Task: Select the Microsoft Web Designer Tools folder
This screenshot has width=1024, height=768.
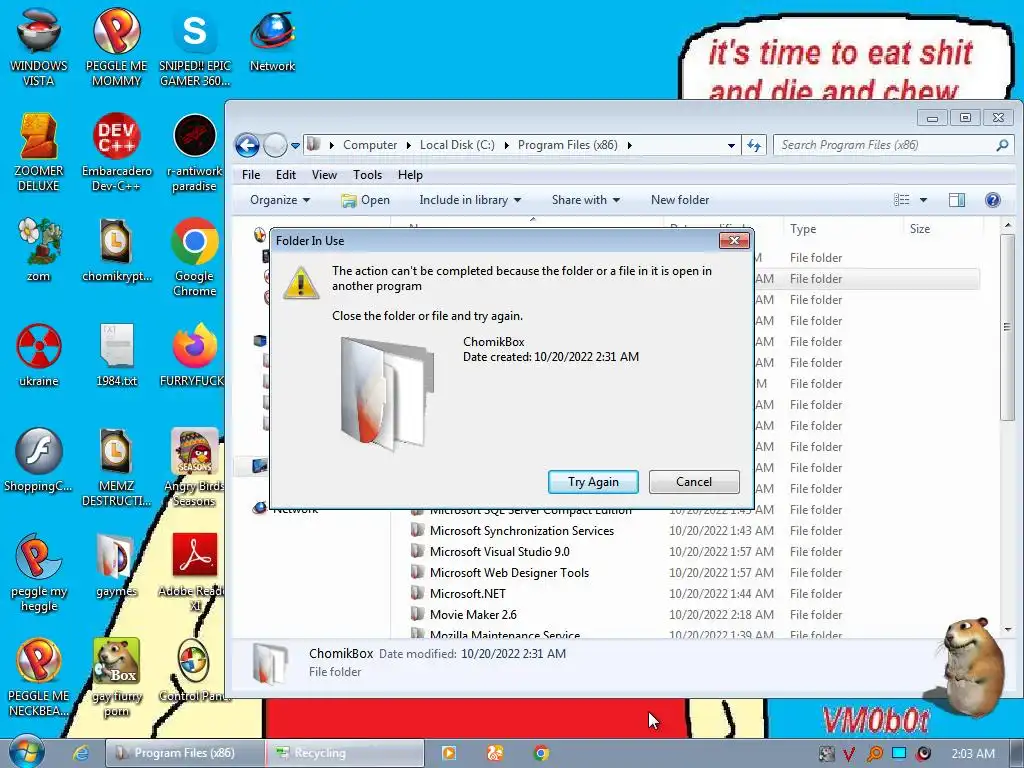Action: [x=509, y=573]
